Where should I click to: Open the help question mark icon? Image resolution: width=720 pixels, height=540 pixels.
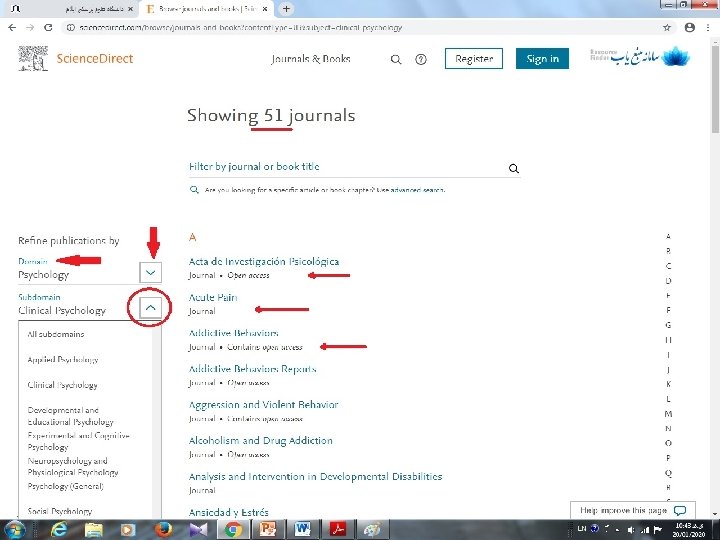[421, 59]
